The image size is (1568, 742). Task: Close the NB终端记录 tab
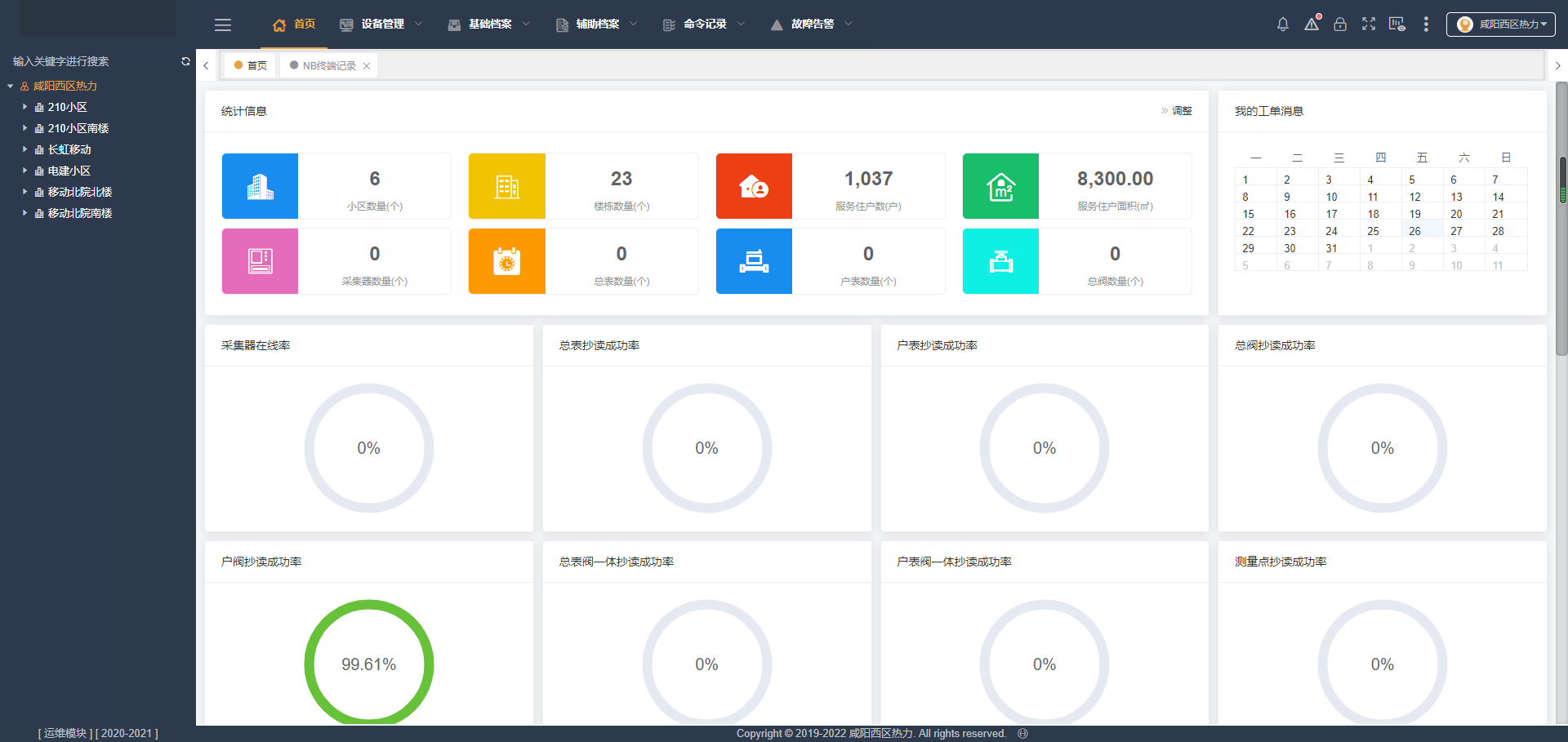coord(367,66)
